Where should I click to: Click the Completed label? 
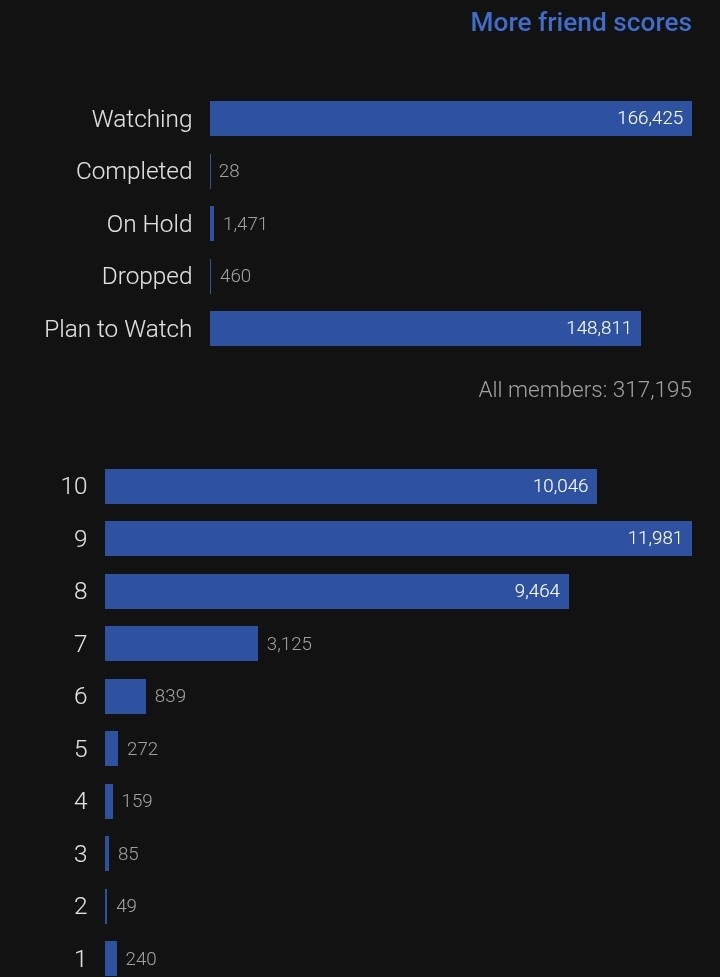[x=134, y=171]
